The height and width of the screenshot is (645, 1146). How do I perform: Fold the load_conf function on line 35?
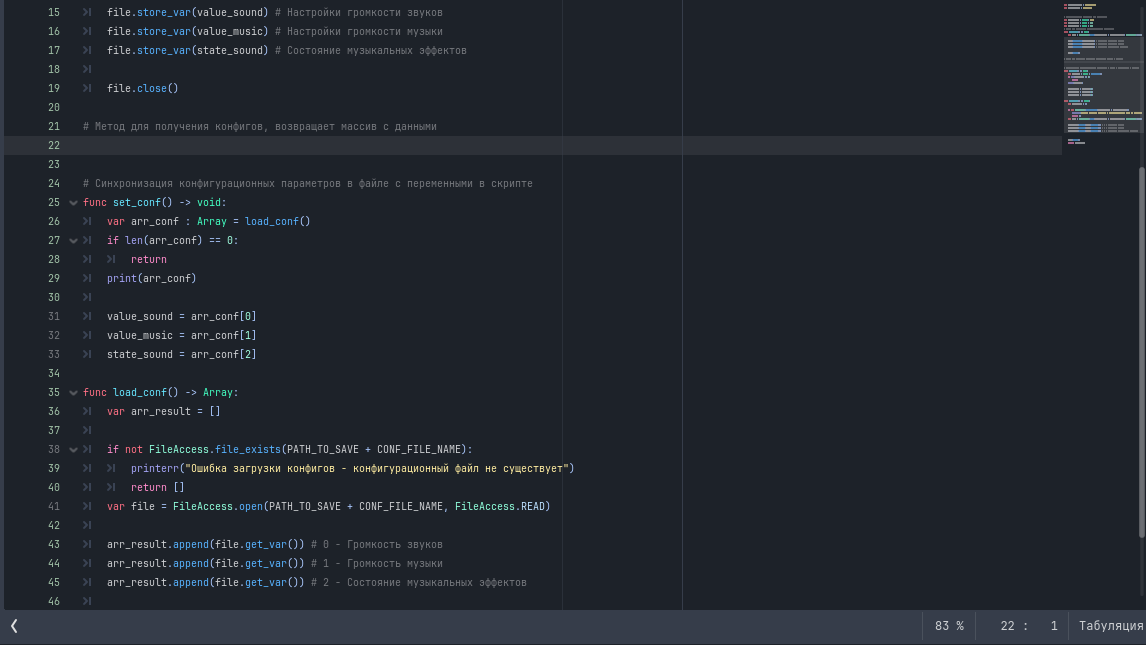click(73, 393)
